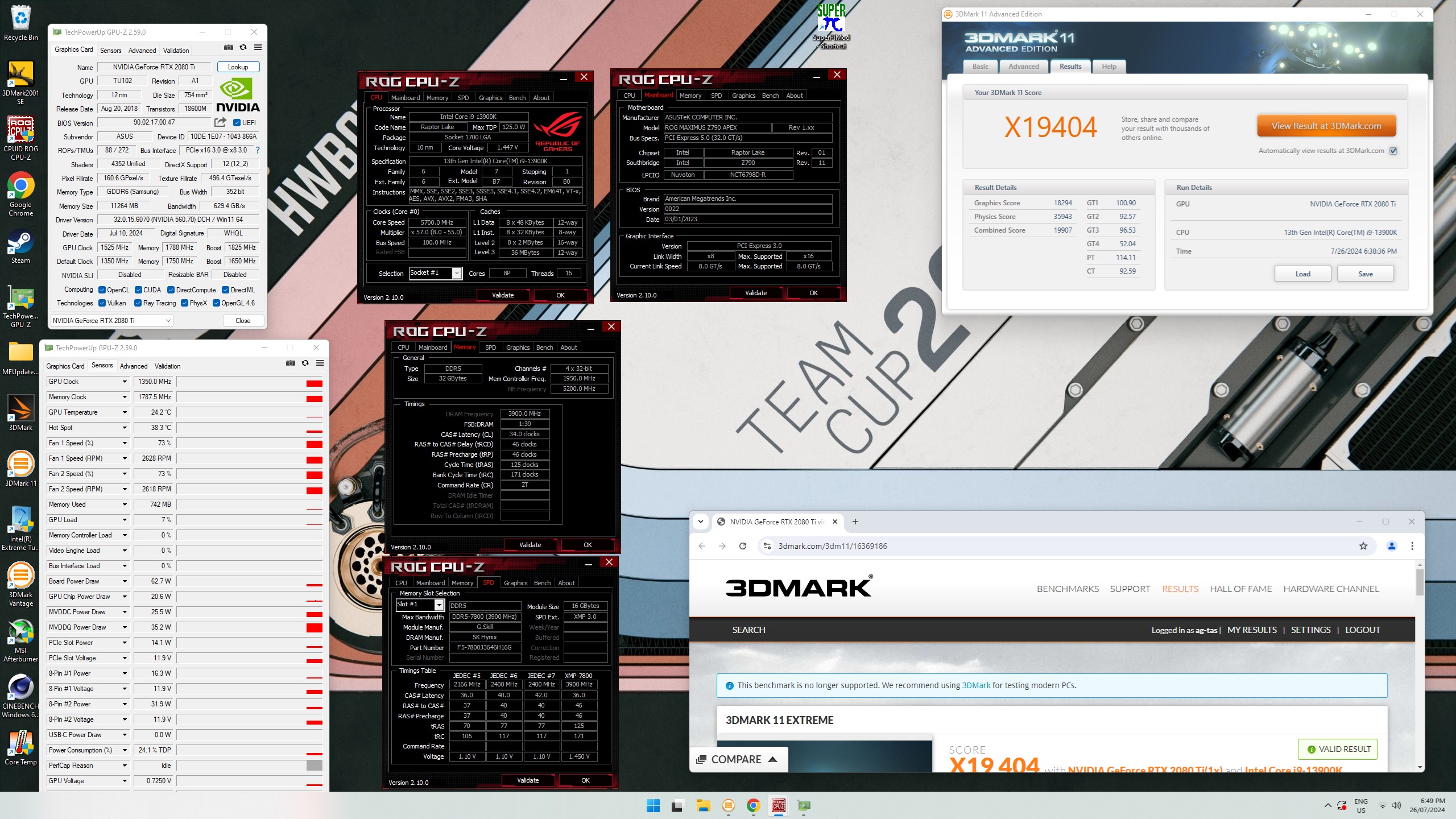The image size is (1456, 819).
Task: Open GPU selector dropdown in GPU-Z
Action: (x=111, y=321)
